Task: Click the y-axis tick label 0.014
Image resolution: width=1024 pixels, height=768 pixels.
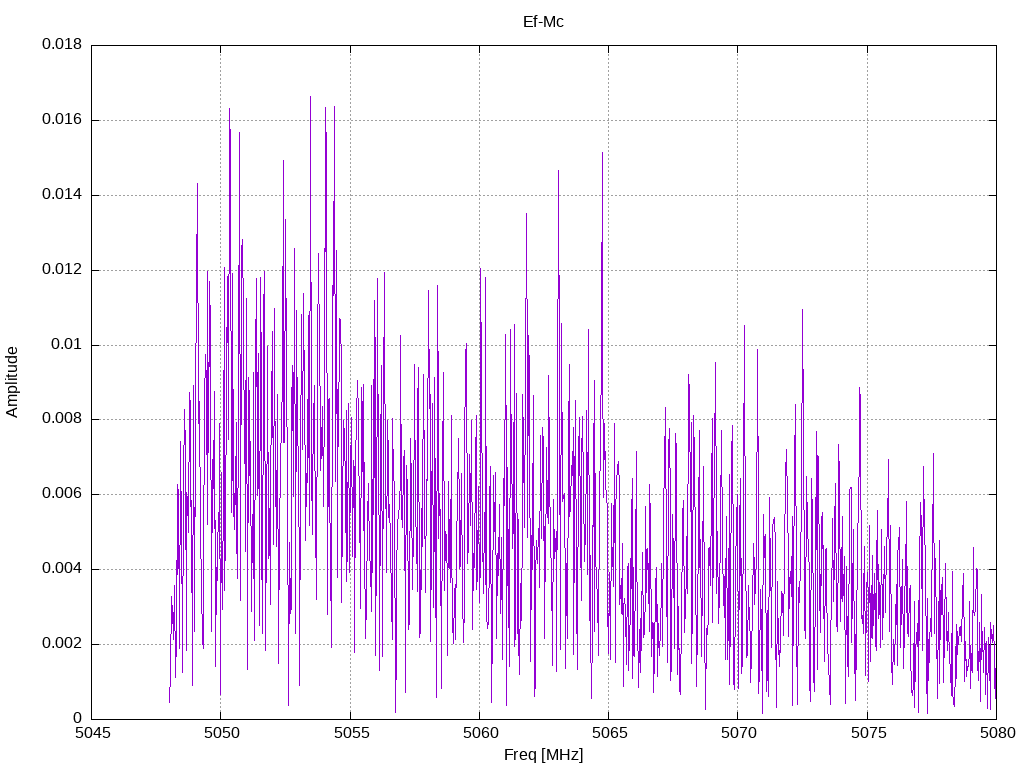Action: 62,195
